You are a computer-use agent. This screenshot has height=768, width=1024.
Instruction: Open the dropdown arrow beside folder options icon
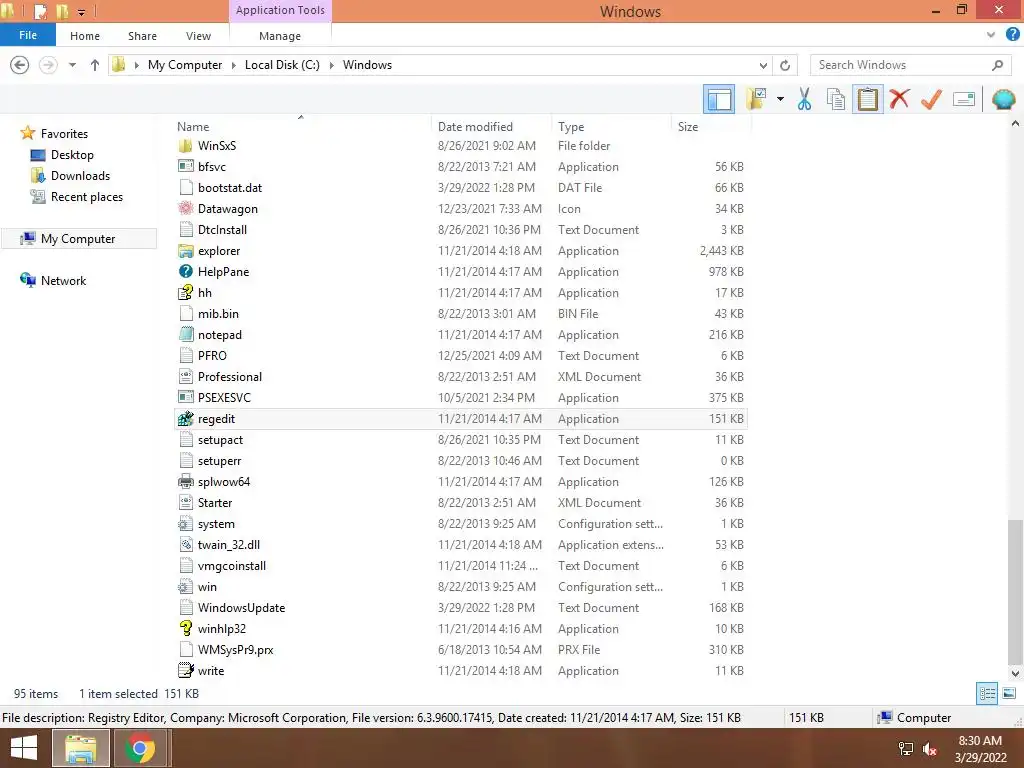coord(780,99)
